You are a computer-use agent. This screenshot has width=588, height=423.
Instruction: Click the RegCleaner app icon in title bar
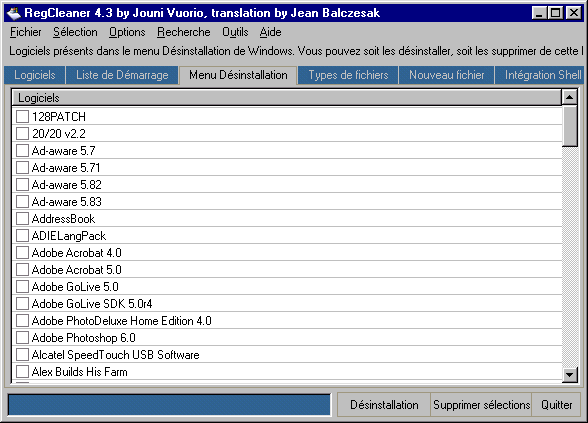click(x=14, y=13)
